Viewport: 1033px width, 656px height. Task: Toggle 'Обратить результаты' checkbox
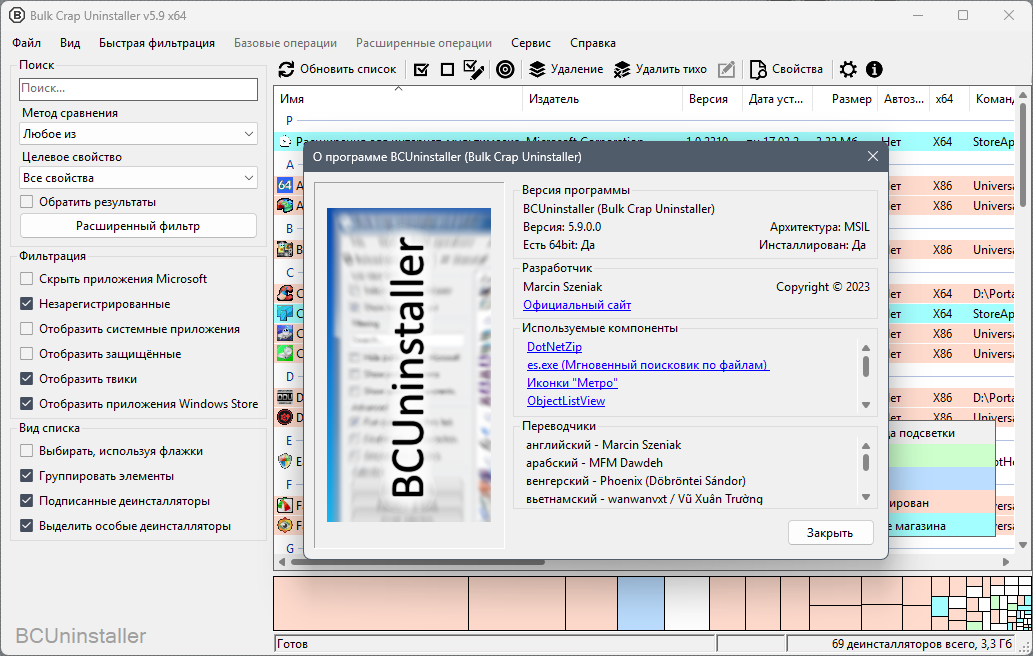point(26,202)
